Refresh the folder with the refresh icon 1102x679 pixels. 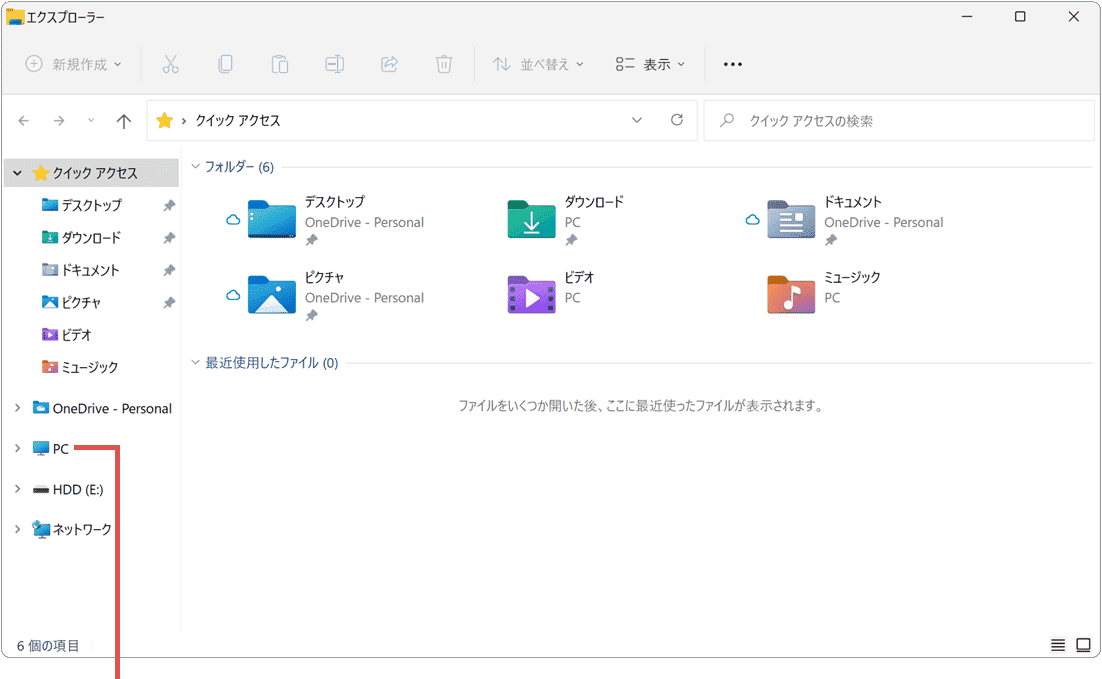676,120
